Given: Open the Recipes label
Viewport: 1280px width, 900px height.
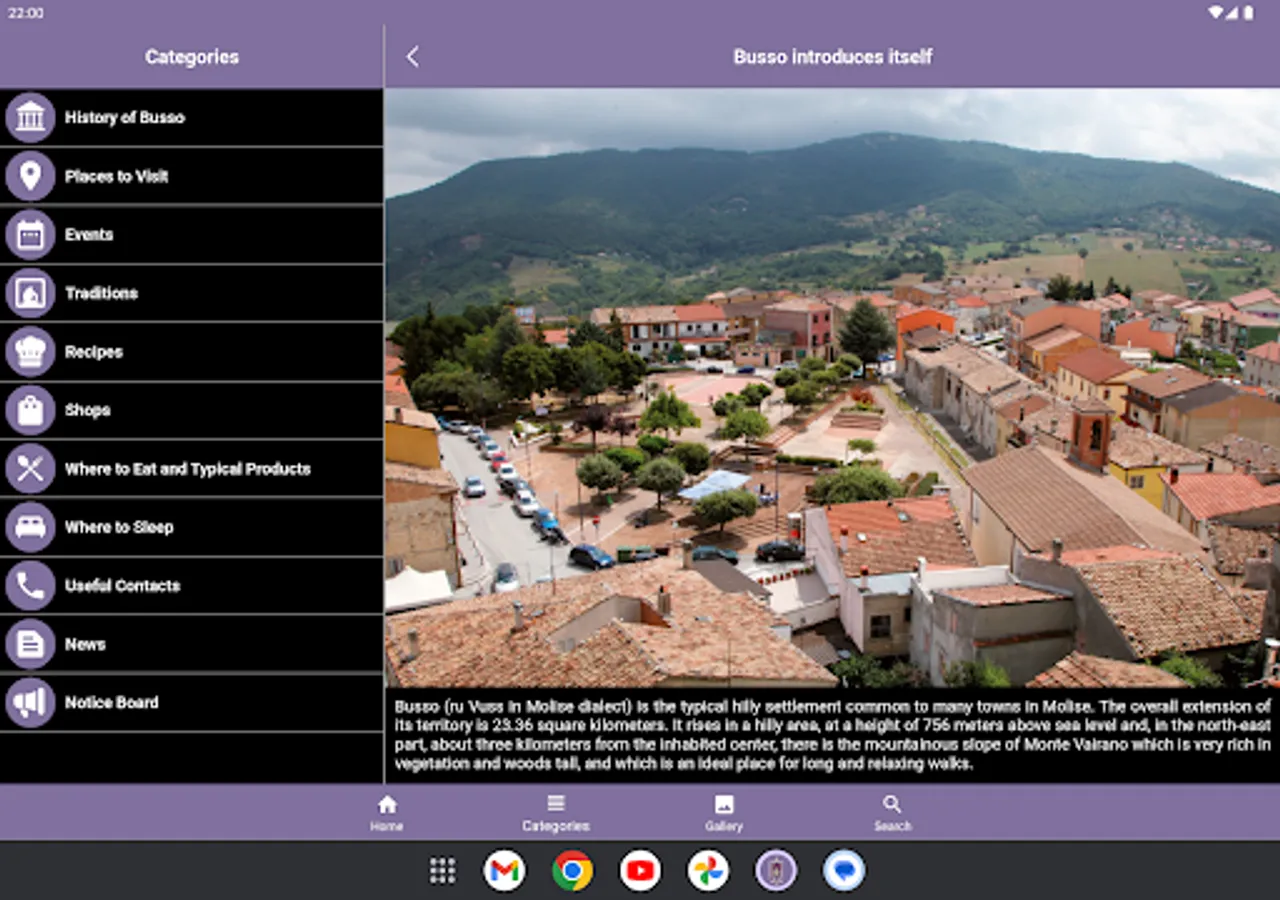Looking at the screenshot, I should point(94,351).
